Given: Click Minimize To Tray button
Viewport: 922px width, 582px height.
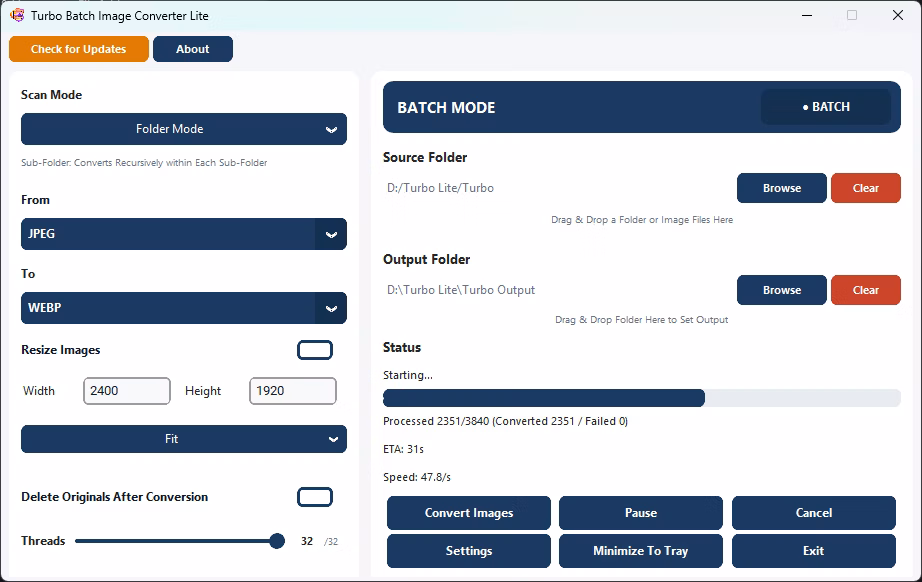Looking at the screenshot, I should tap(640, 551).
